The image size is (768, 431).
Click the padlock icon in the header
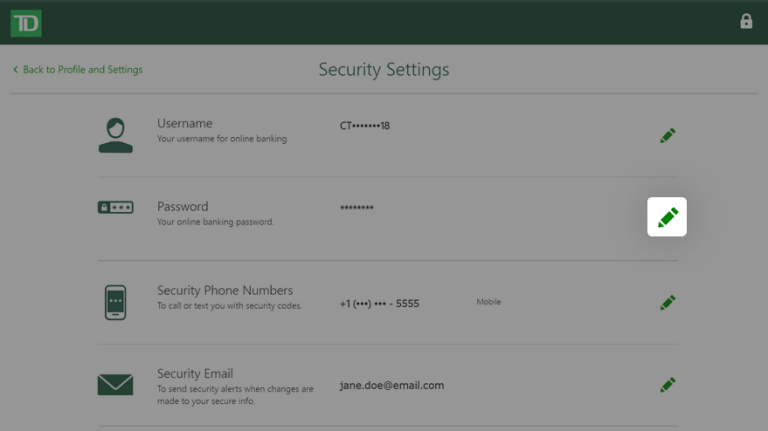click(x=745, y=21)
